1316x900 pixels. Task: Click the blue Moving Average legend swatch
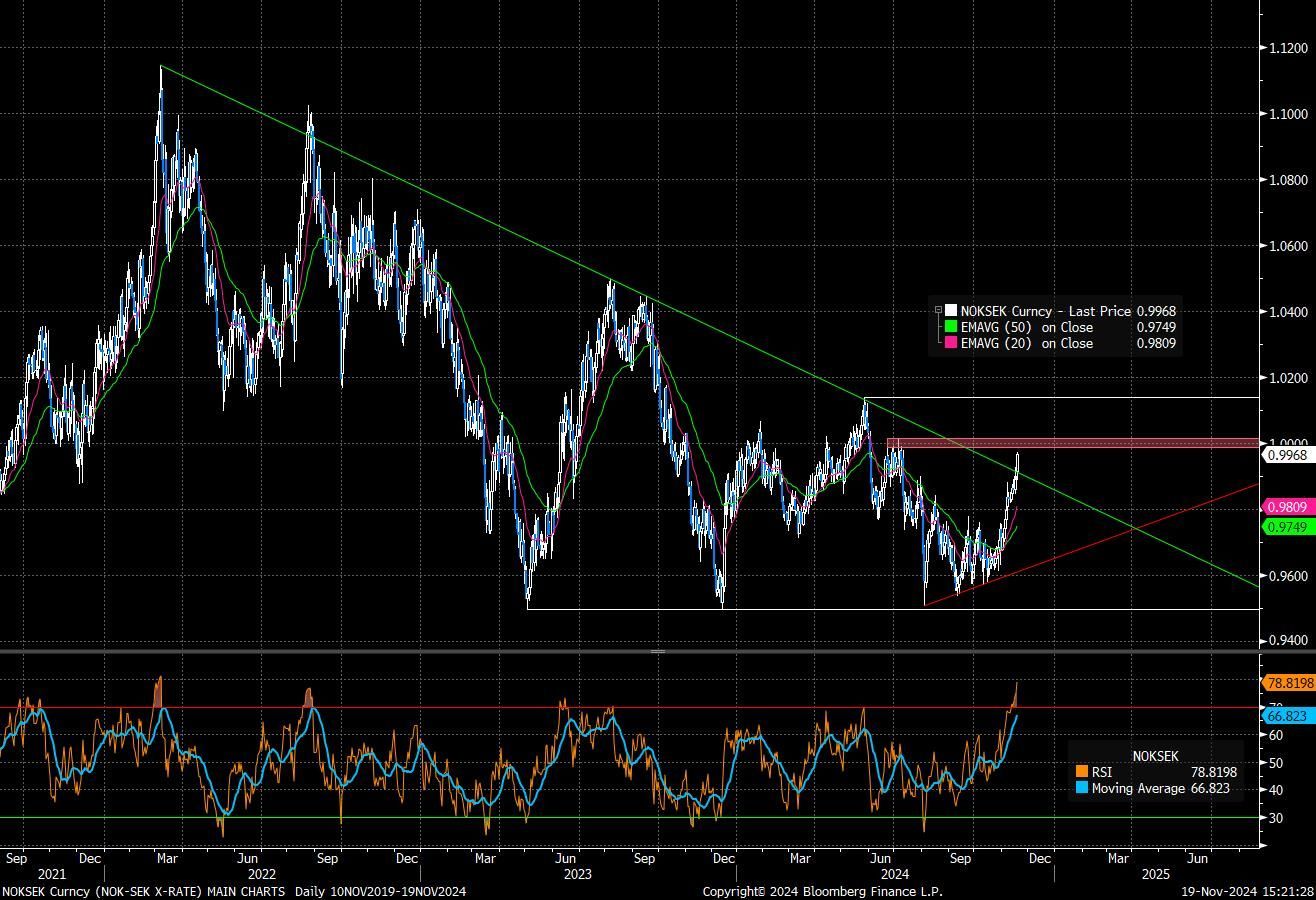(1082, 788)
